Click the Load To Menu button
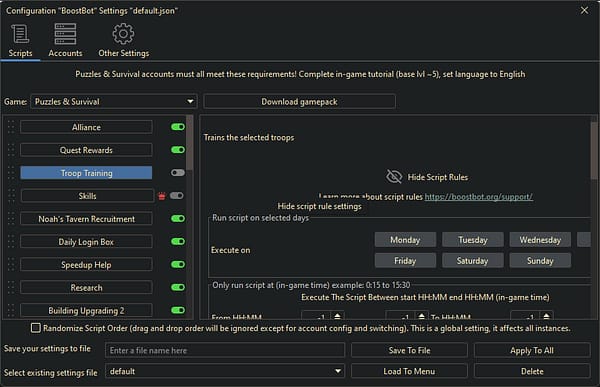Screen dimensions: 600x387 point(409,371)
